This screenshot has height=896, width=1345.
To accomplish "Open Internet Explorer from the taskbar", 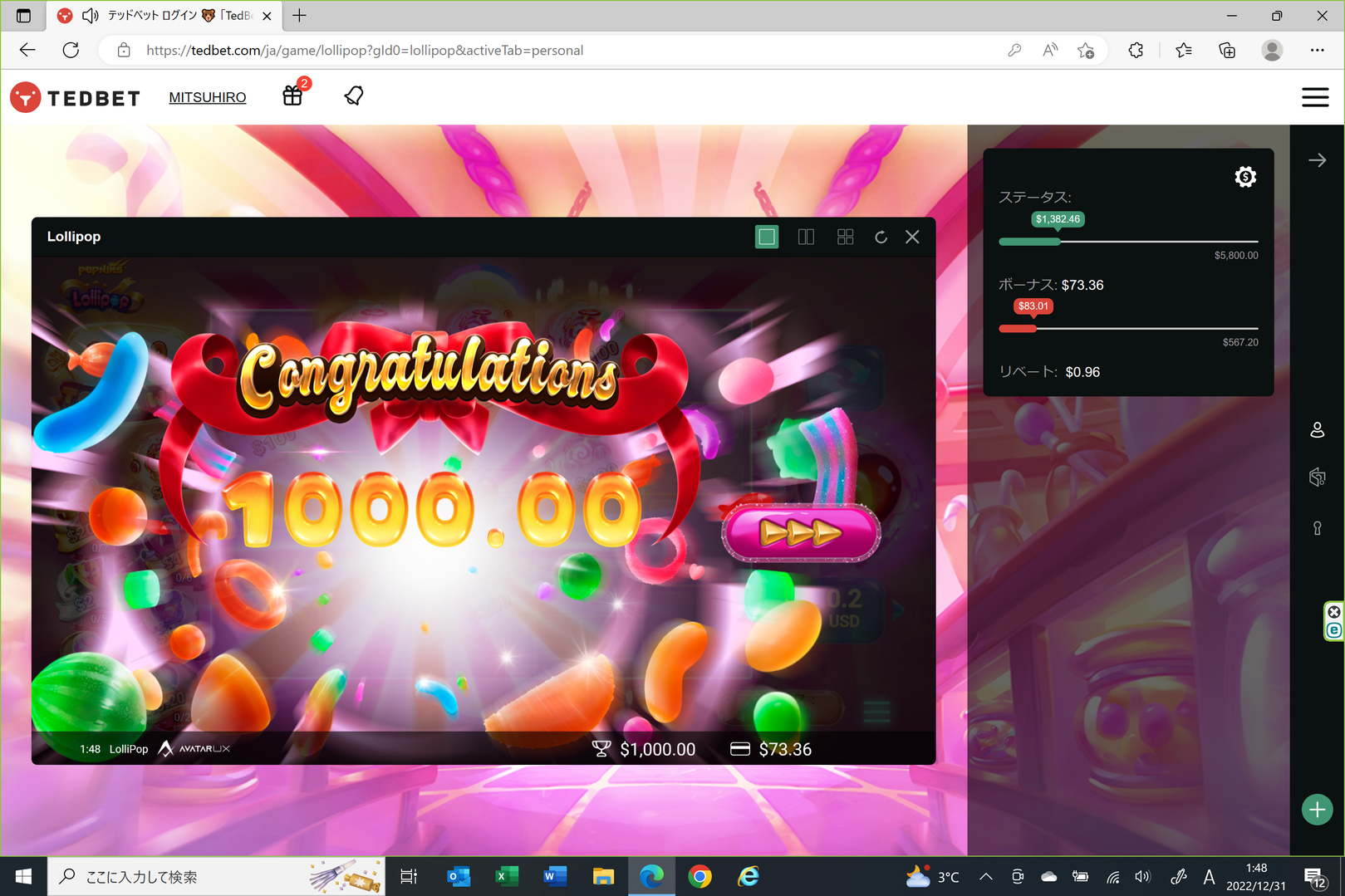I will point(749,876).
